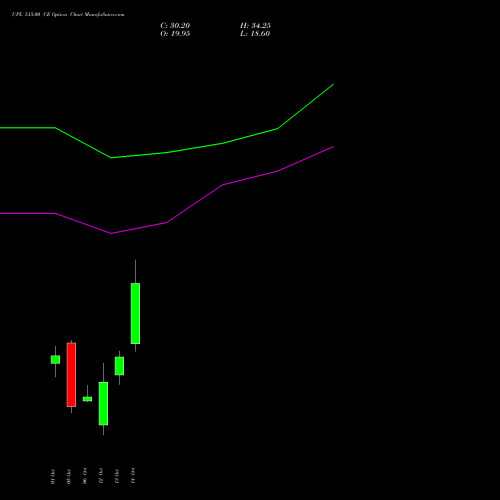
Task: Click the large red candlestick body
Action: pos(71,375)
